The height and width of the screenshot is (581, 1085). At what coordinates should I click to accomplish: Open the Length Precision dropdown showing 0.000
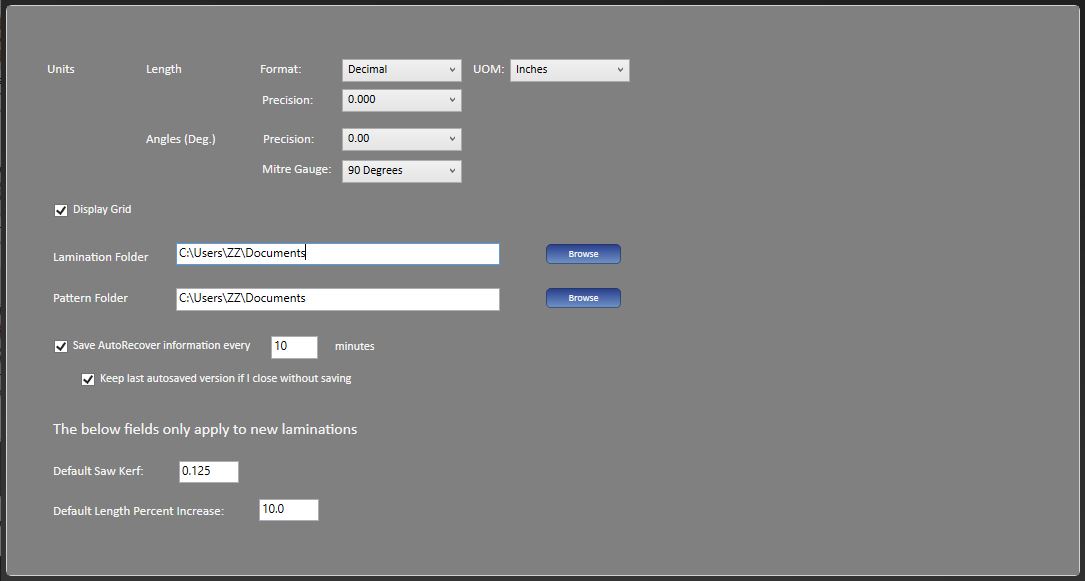401,100
